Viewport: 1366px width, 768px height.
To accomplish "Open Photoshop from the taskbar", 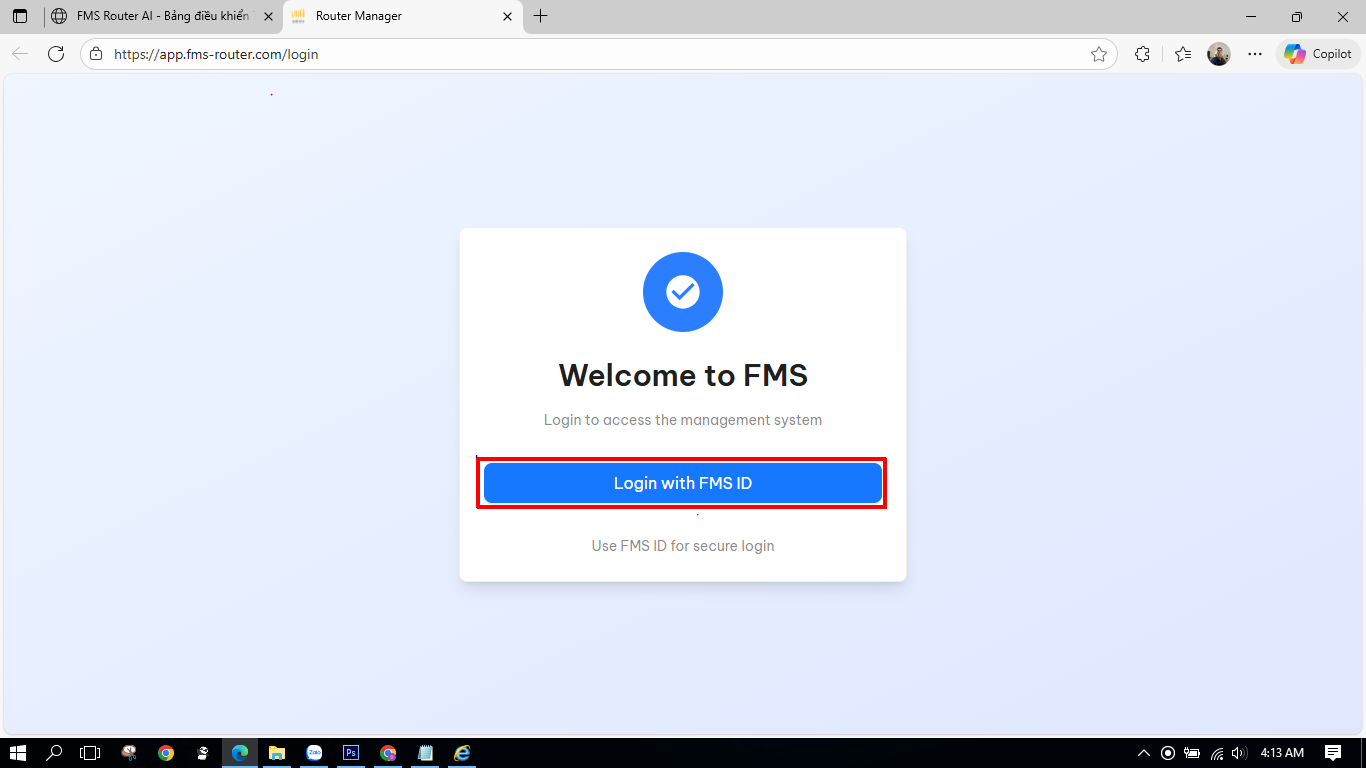I will pos(351,753).
